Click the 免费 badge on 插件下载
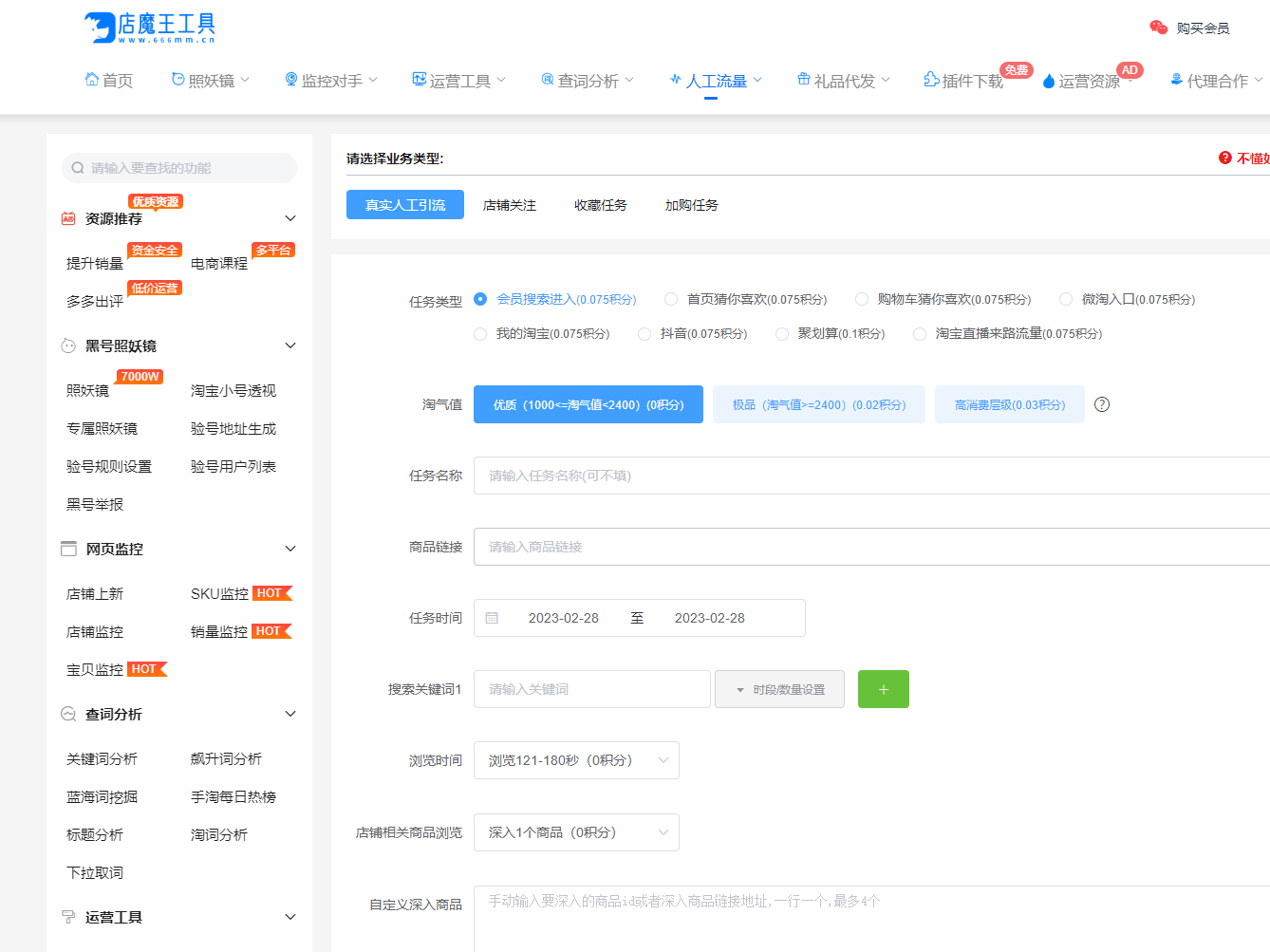Screen dimensions: 1270x952 pyautogui.click(x=1017, y=70)
